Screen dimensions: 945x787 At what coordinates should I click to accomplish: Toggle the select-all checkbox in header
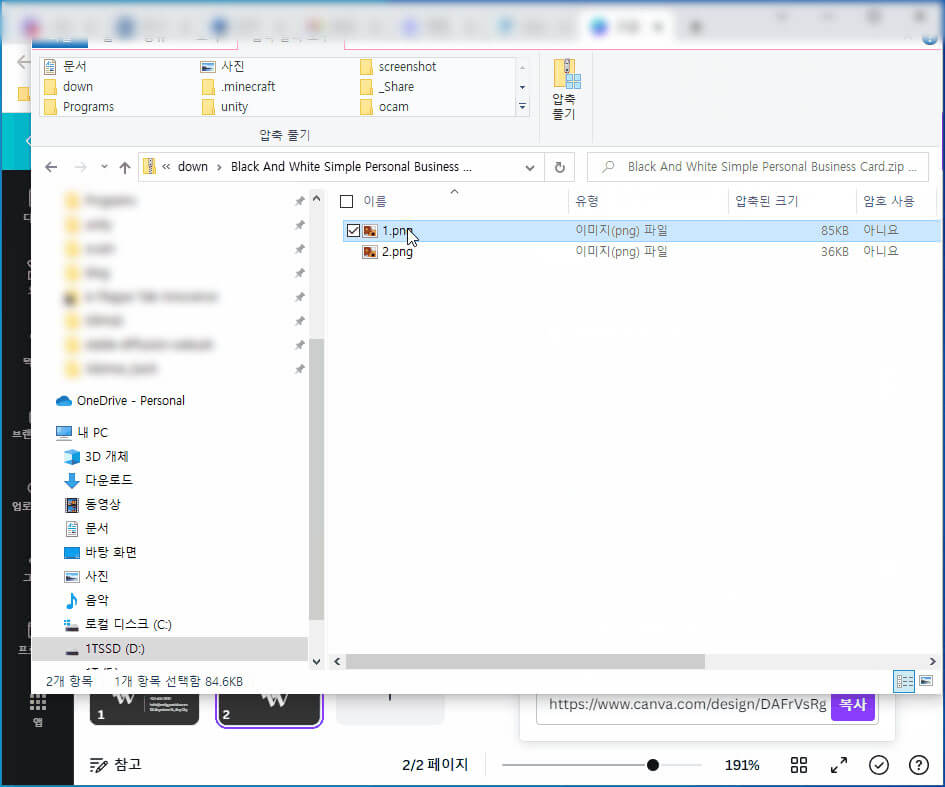point(347,201)
